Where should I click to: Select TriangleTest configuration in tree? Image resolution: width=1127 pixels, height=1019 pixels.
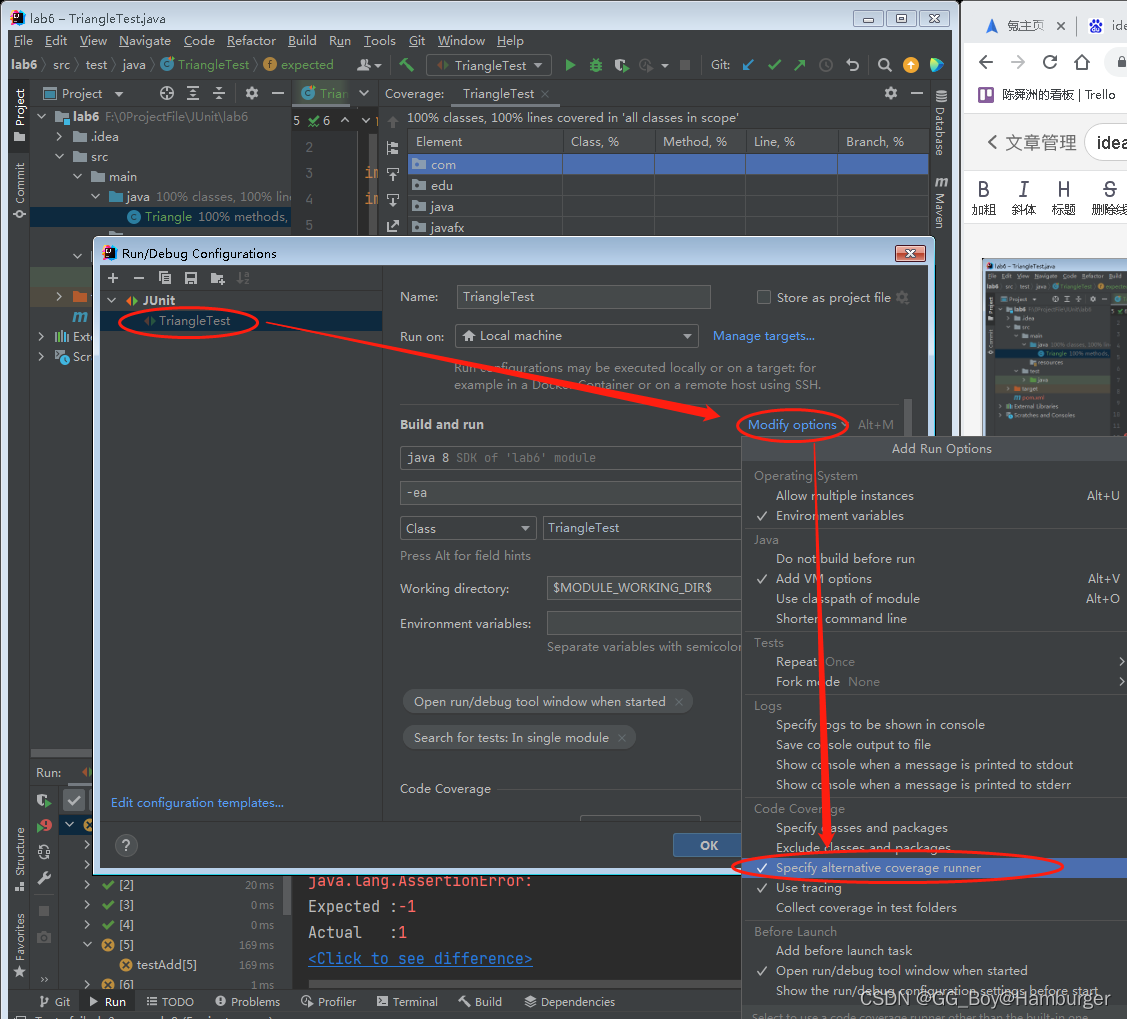tap(194, 321)
